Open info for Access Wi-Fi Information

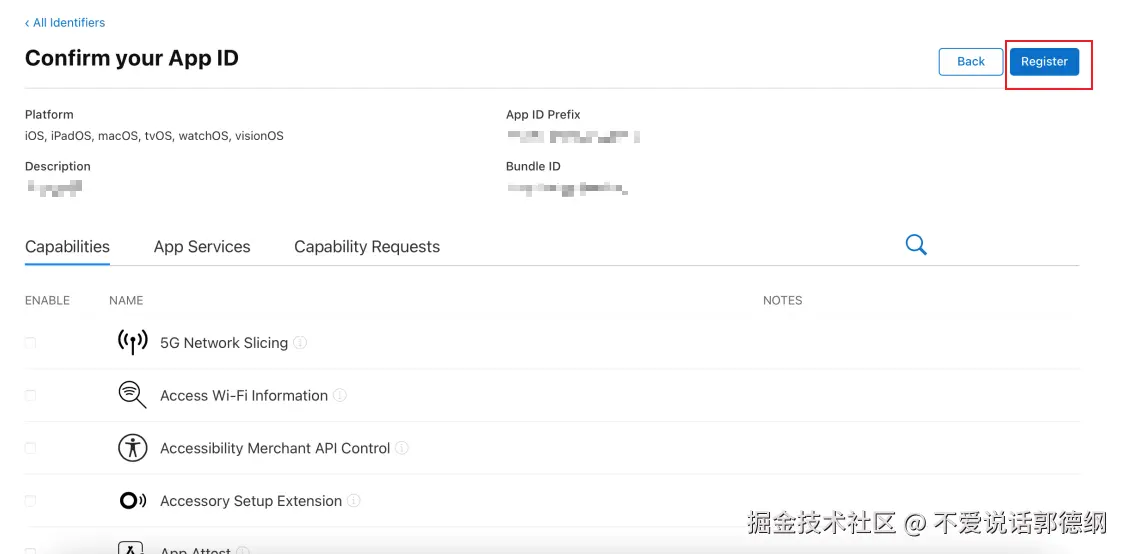(x=340, y=396)
